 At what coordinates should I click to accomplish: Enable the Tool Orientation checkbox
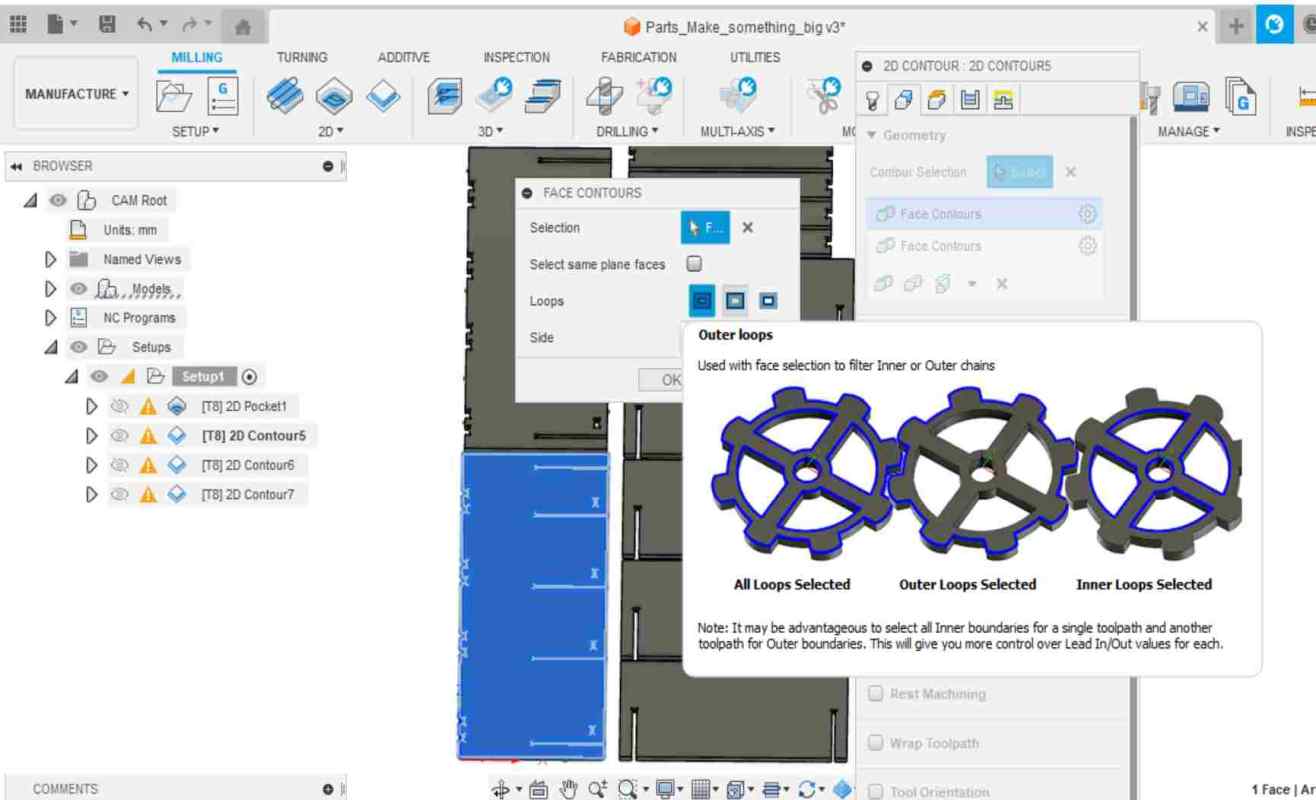pyautogui.click(x=876, y=791)
